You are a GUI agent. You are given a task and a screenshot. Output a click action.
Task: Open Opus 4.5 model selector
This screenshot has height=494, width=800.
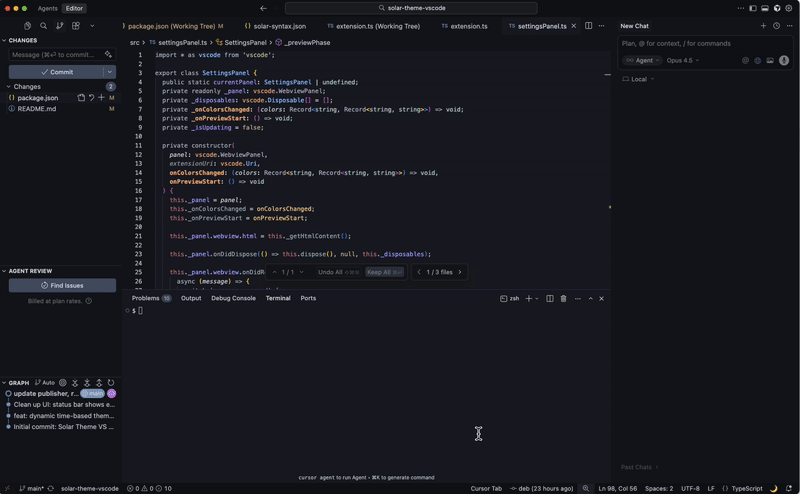click(682, 60)
